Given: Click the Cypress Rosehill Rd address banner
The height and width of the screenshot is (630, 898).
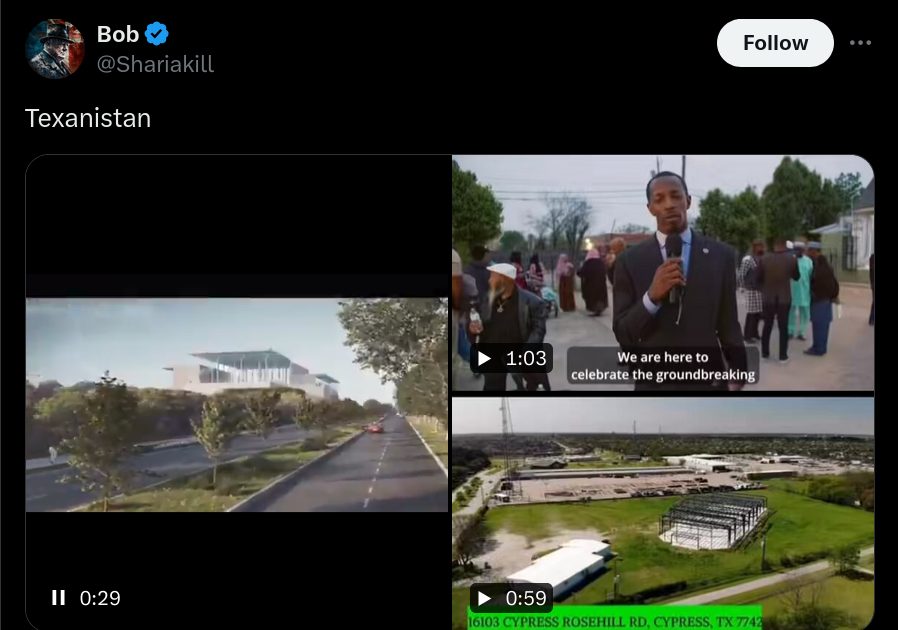Looking at the screenshot, I should (x=615, y=621).
